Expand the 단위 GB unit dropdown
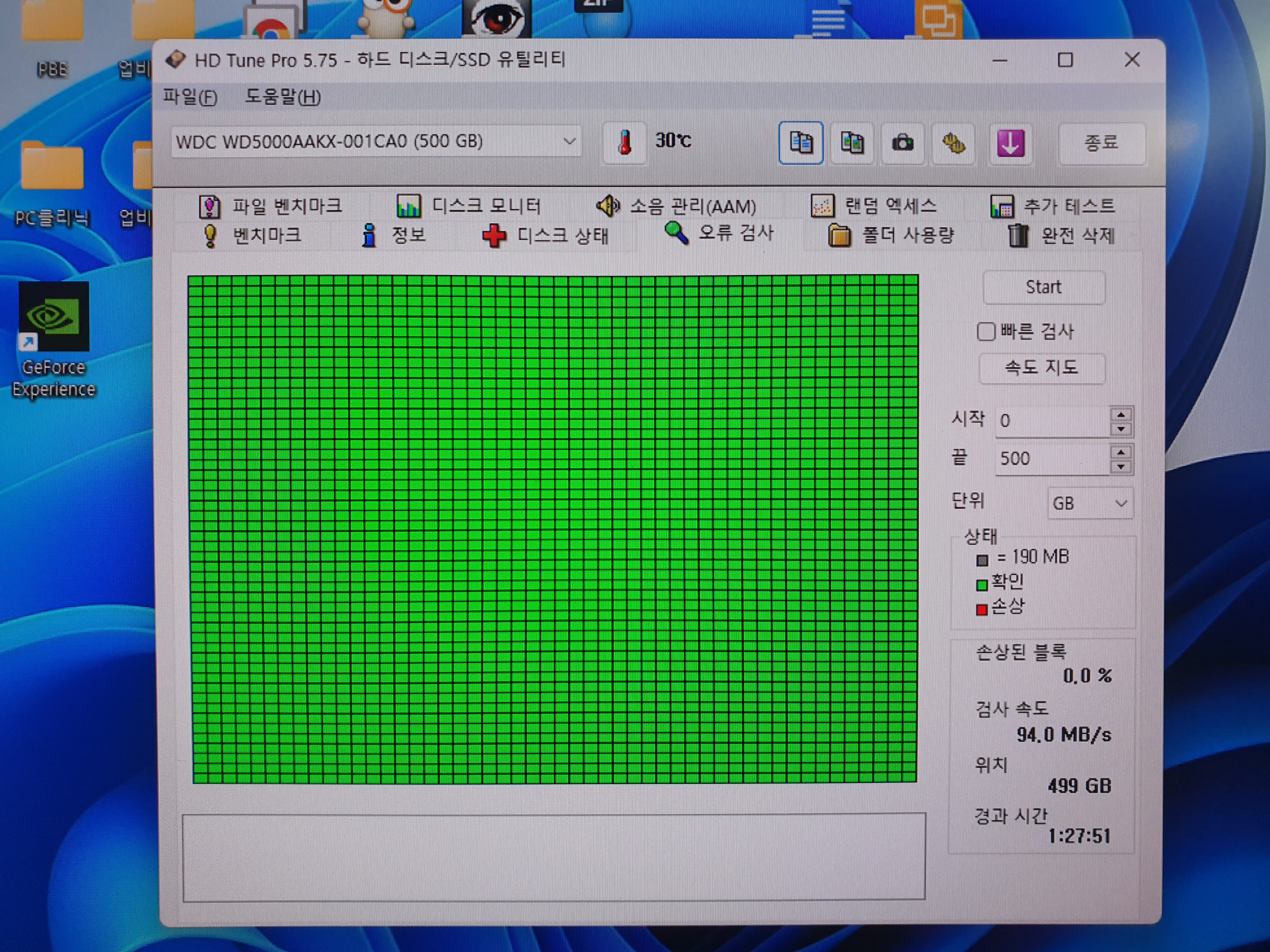Image resolution: width=1270 pixels, height=952 pixels. click(1090, 503)
